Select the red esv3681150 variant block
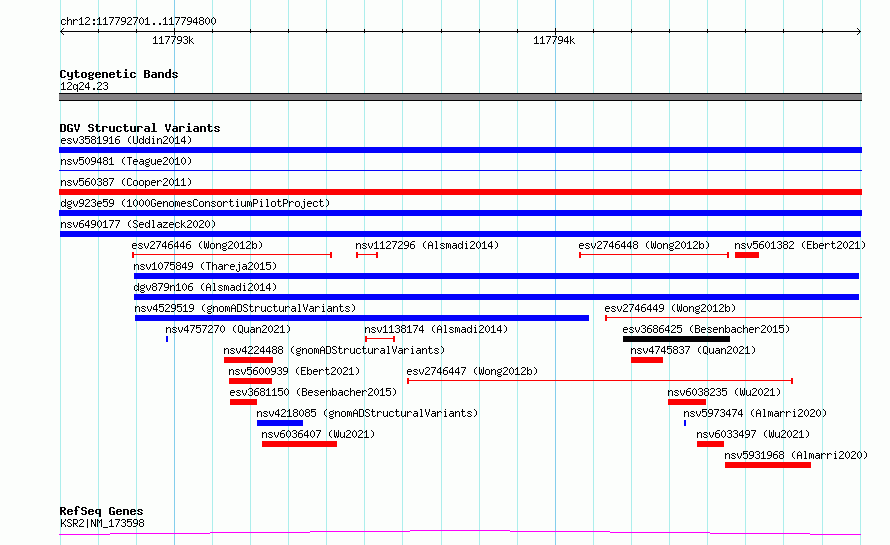The image size is (890, 545). pos(244,402)
